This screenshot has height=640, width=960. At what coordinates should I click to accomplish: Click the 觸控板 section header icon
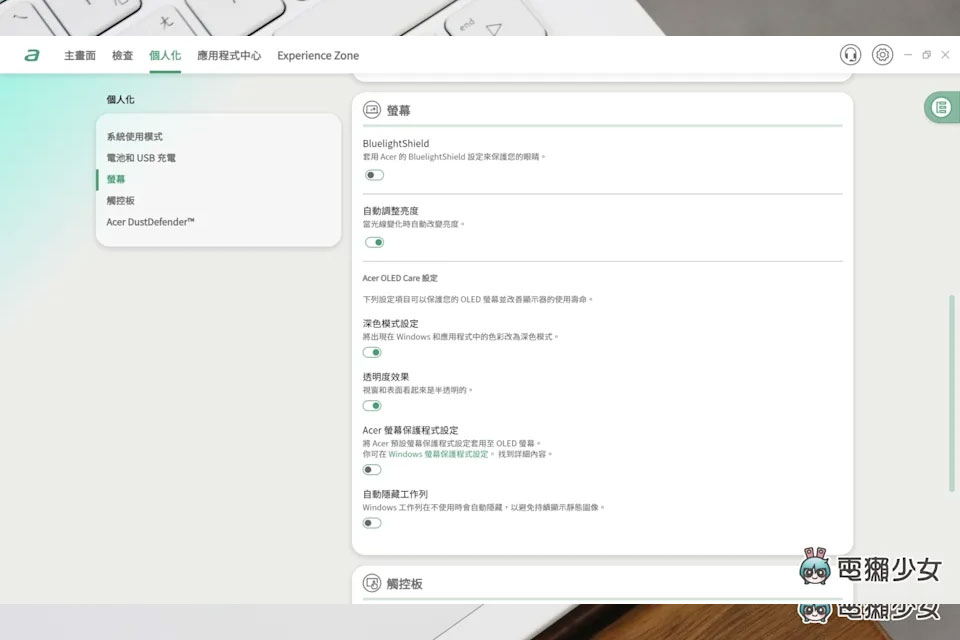click(x=371, y=583)
